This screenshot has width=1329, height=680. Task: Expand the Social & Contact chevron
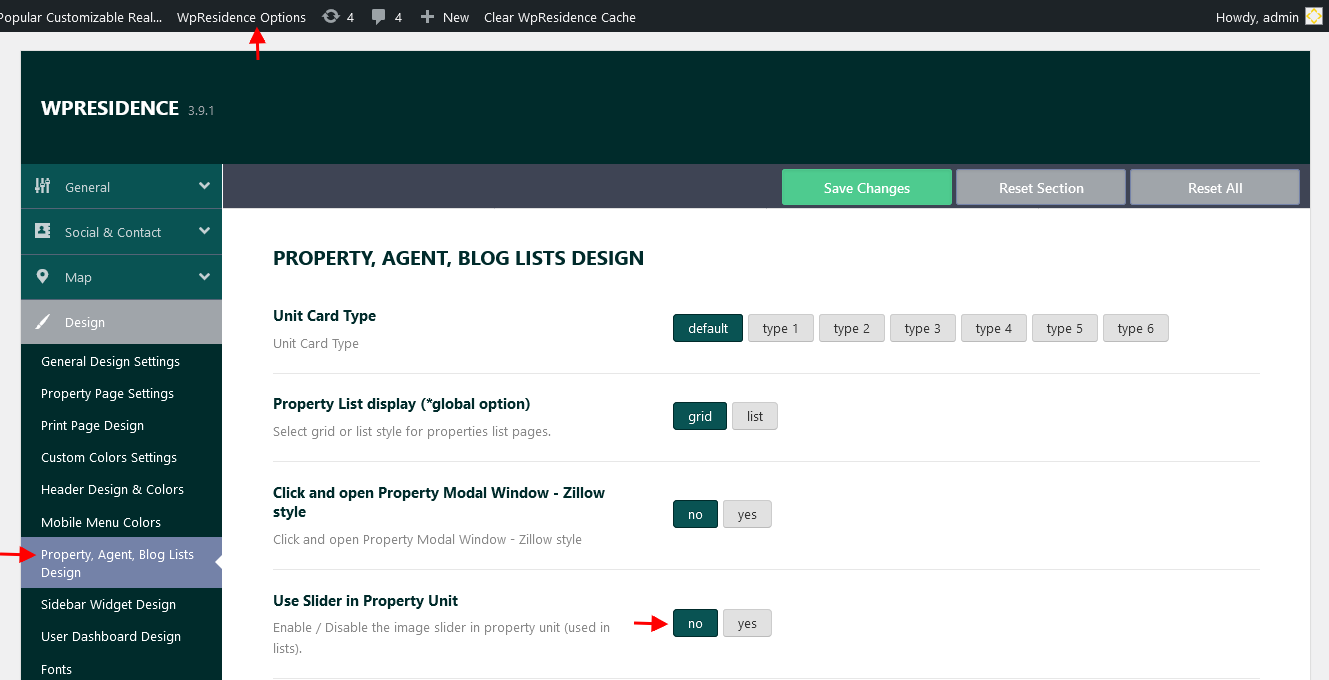pyautogui.click(x=204, y=231)
